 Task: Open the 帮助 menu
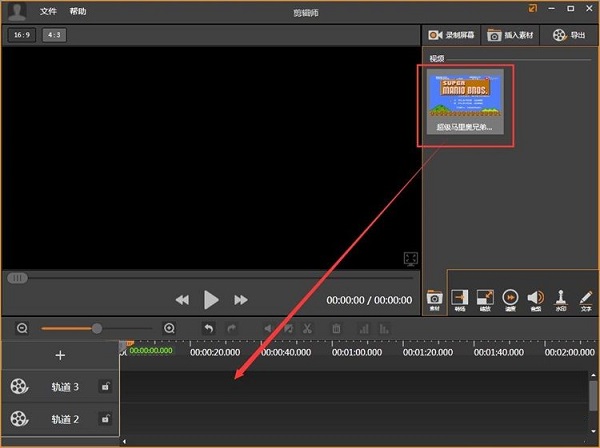click(x=78, y=11)
